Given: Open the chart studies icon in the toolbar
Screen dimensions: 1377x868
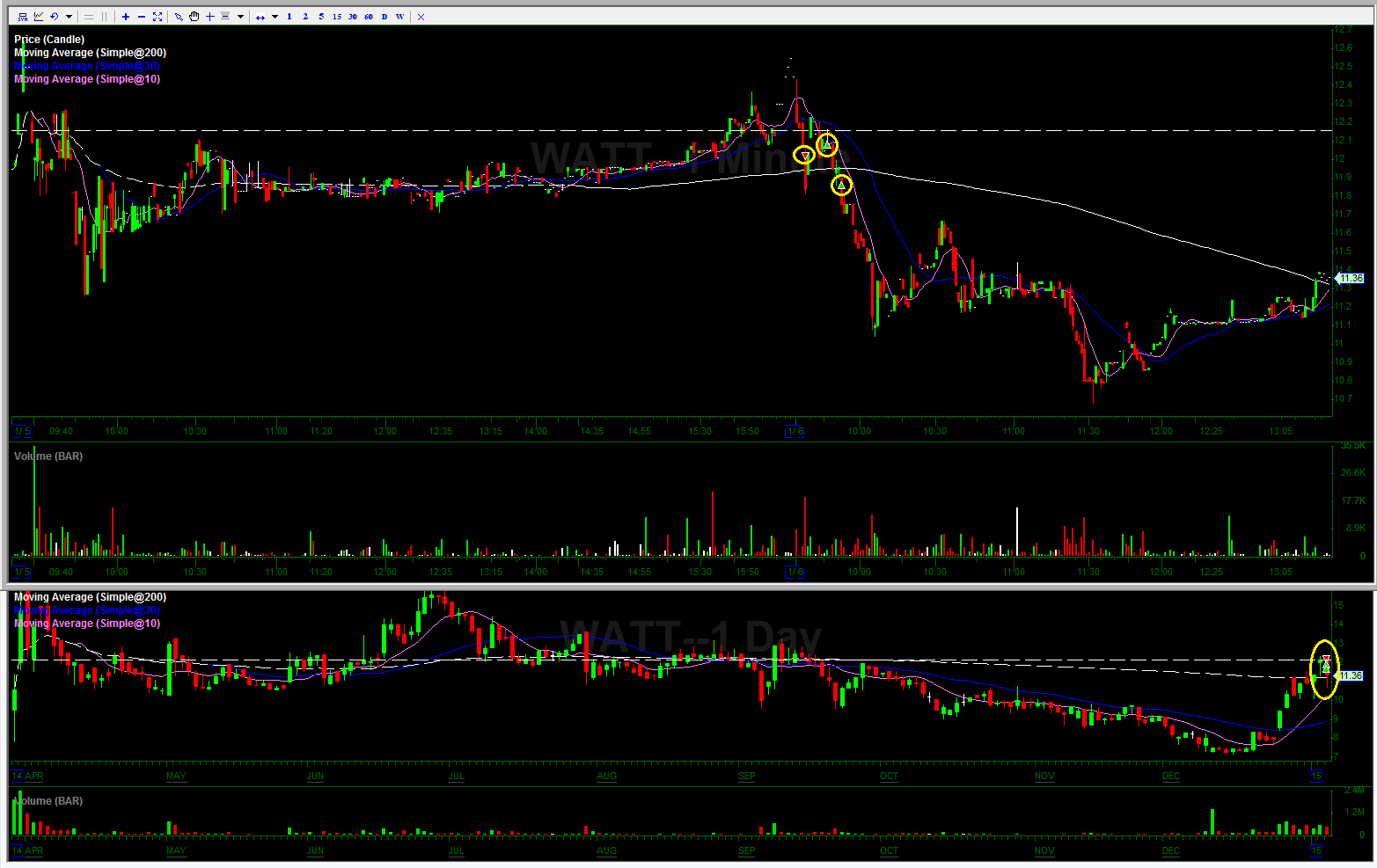Looking at the screenshot, I should (39, 17).
